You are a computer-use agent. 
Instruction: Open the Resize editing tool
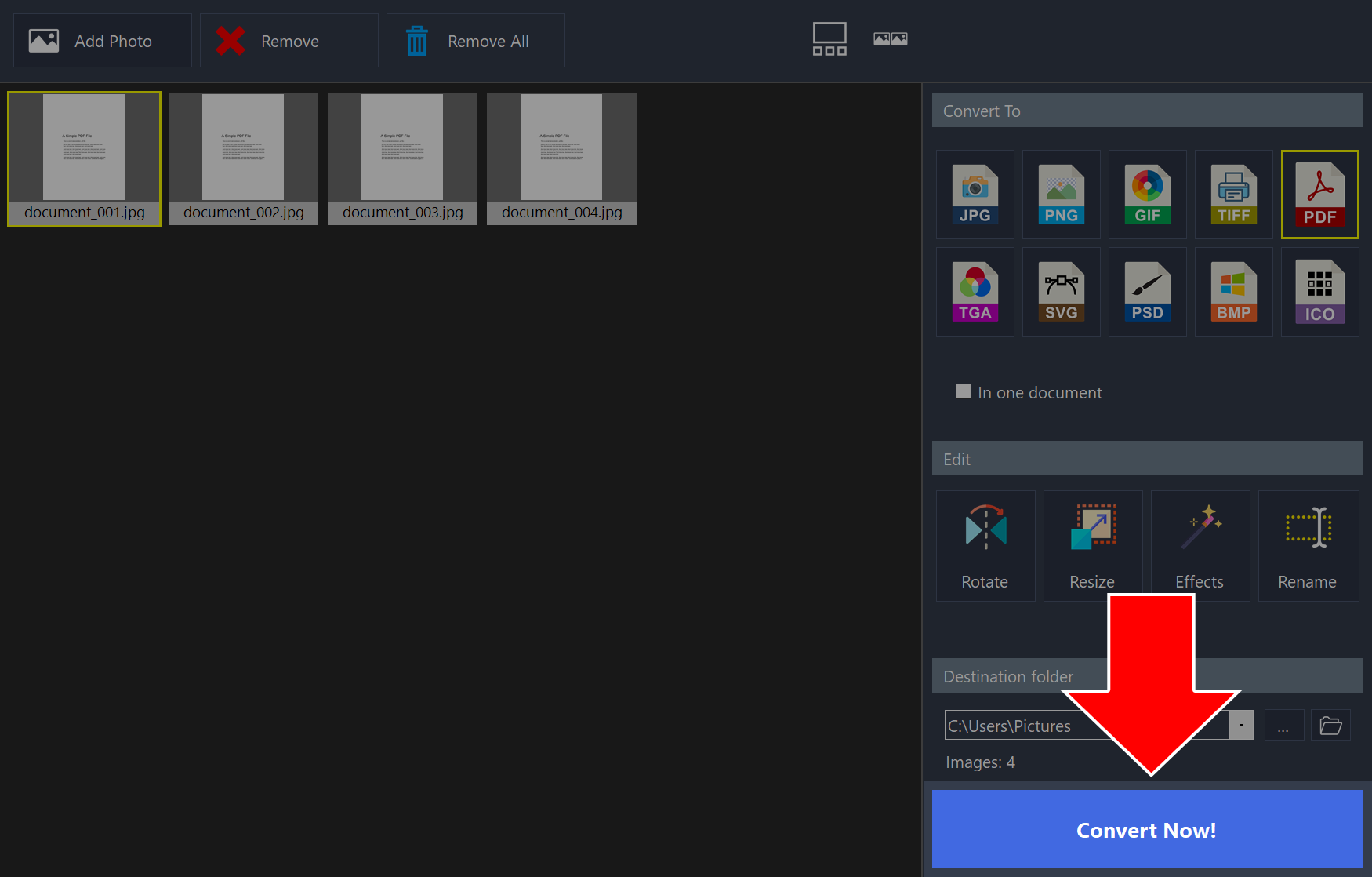[1093, 546]
